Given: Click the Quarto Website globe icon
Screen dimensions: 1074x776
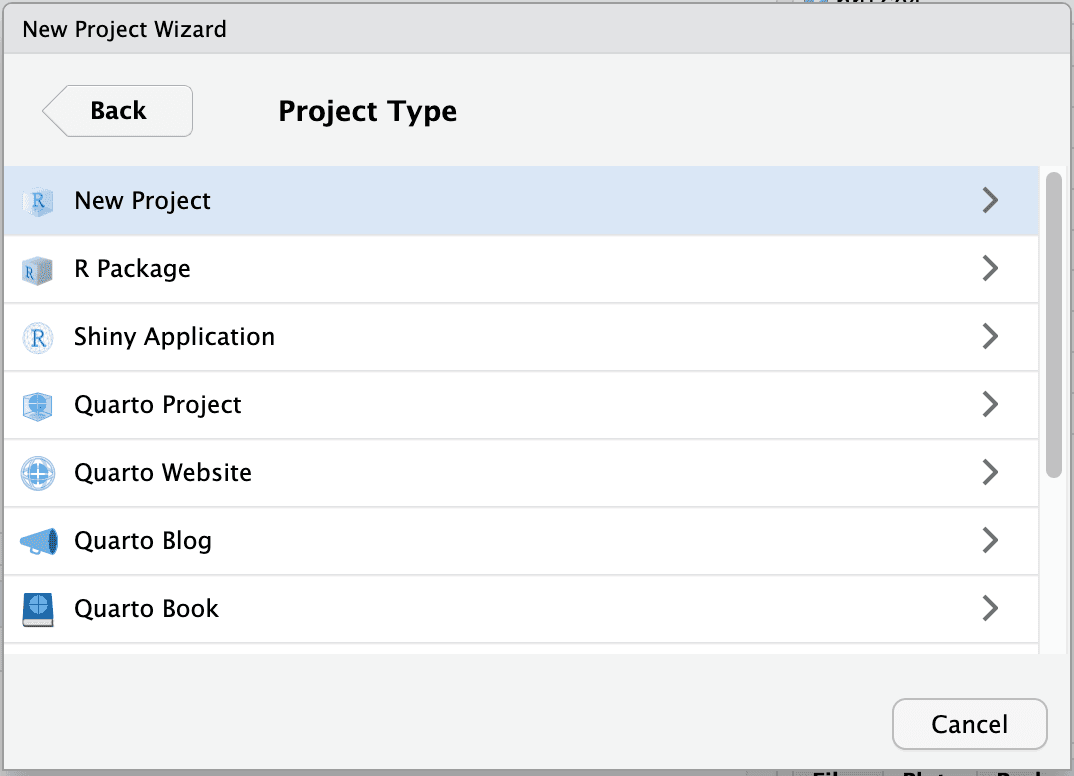Looking at the screenshot, I should coord(38,472).
